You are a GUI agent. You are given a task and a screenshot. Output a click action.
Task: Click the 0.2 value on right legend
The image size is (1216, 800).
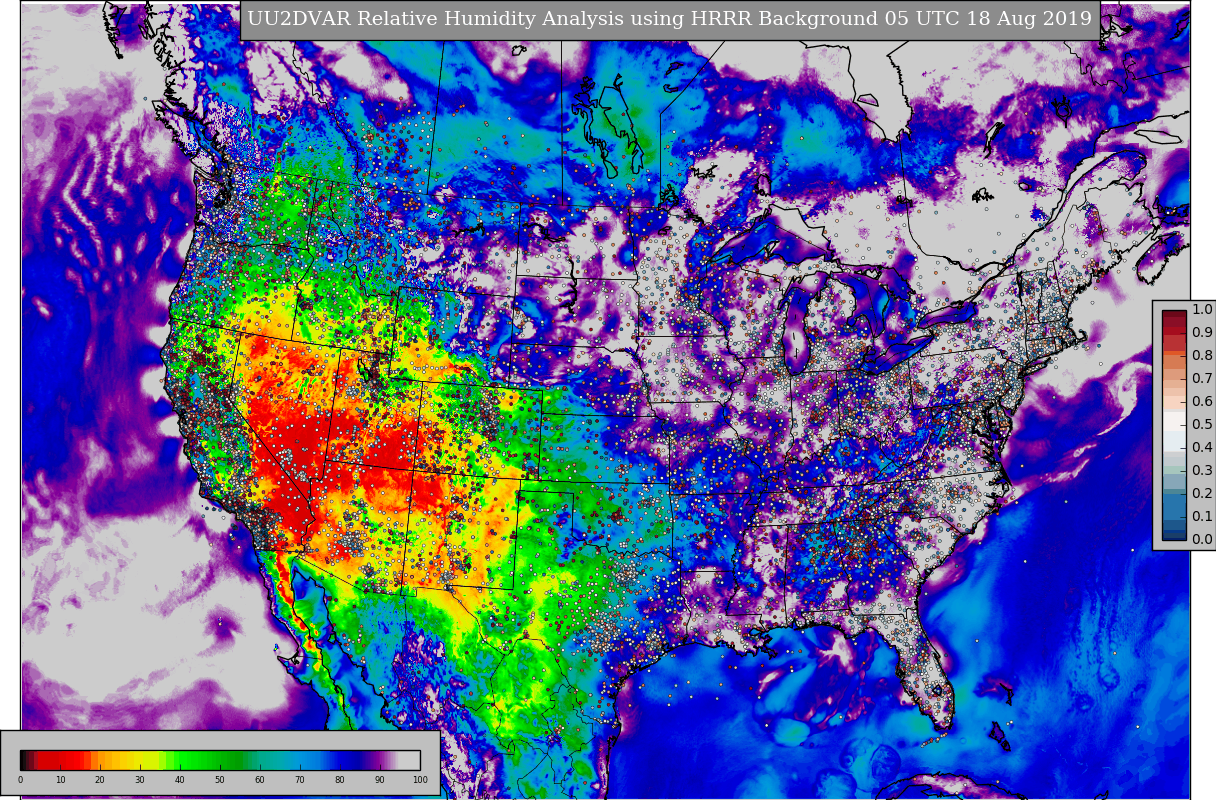pyautogui.click(x=1202, y=494)
